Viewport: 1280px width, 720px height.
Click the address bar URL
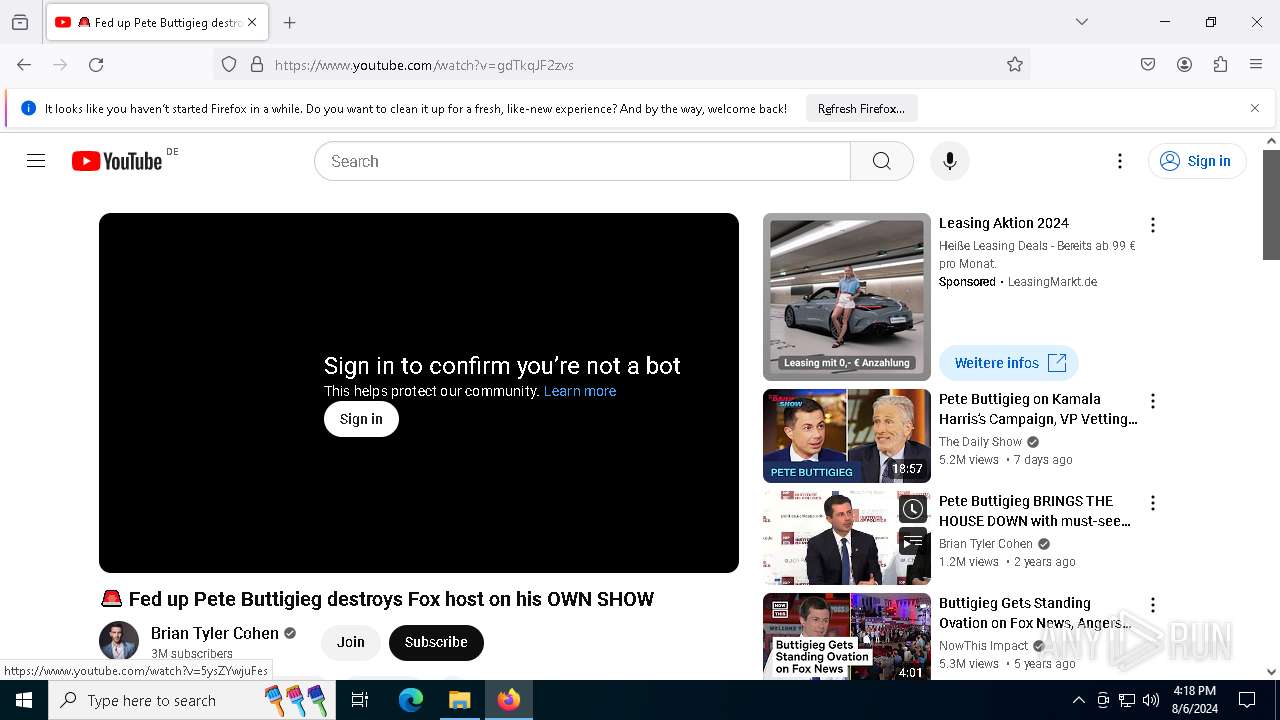click(424, 65)
